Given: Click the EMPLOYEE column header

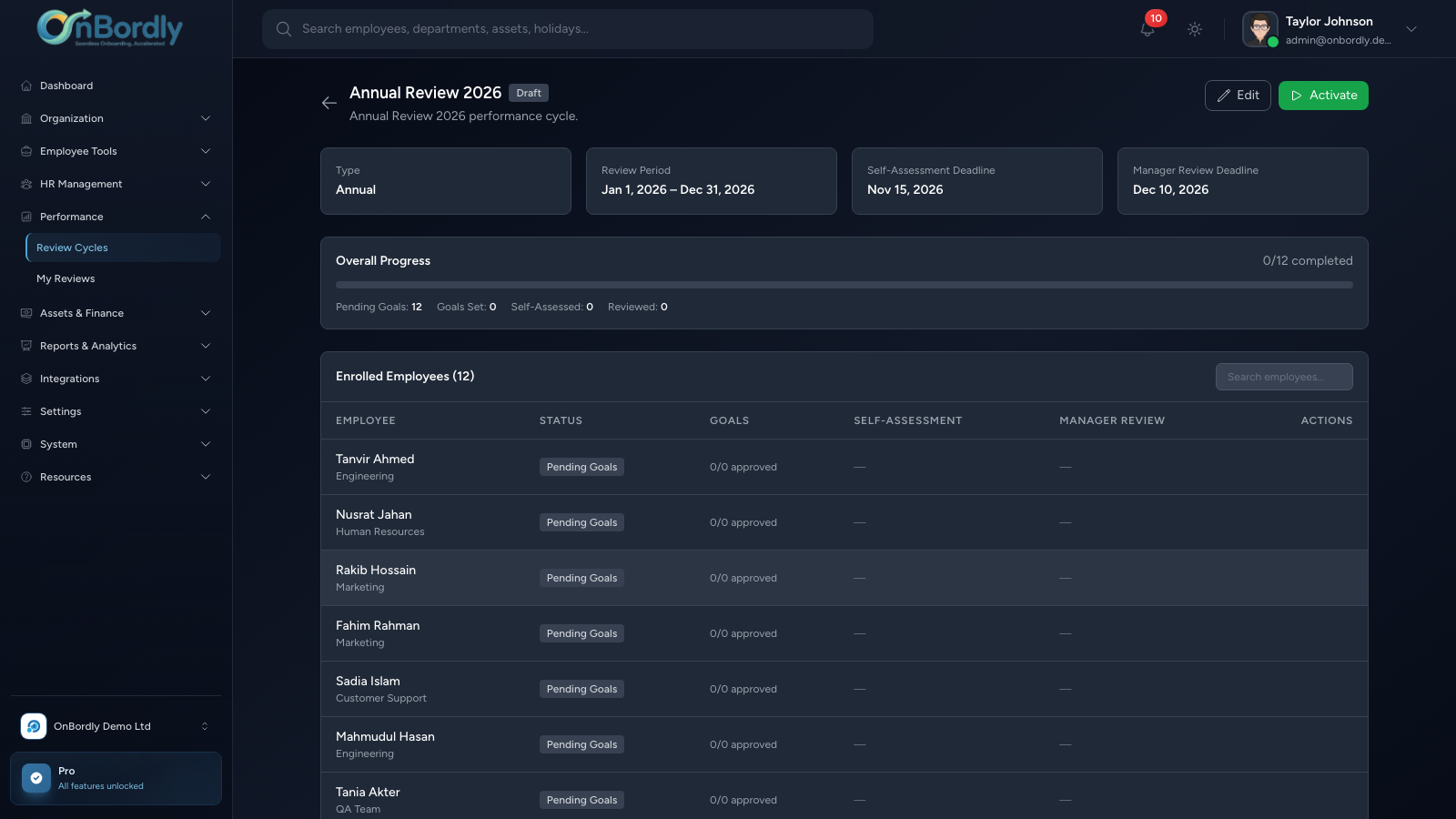Looking at the screenshot, I should click(366, 420).
